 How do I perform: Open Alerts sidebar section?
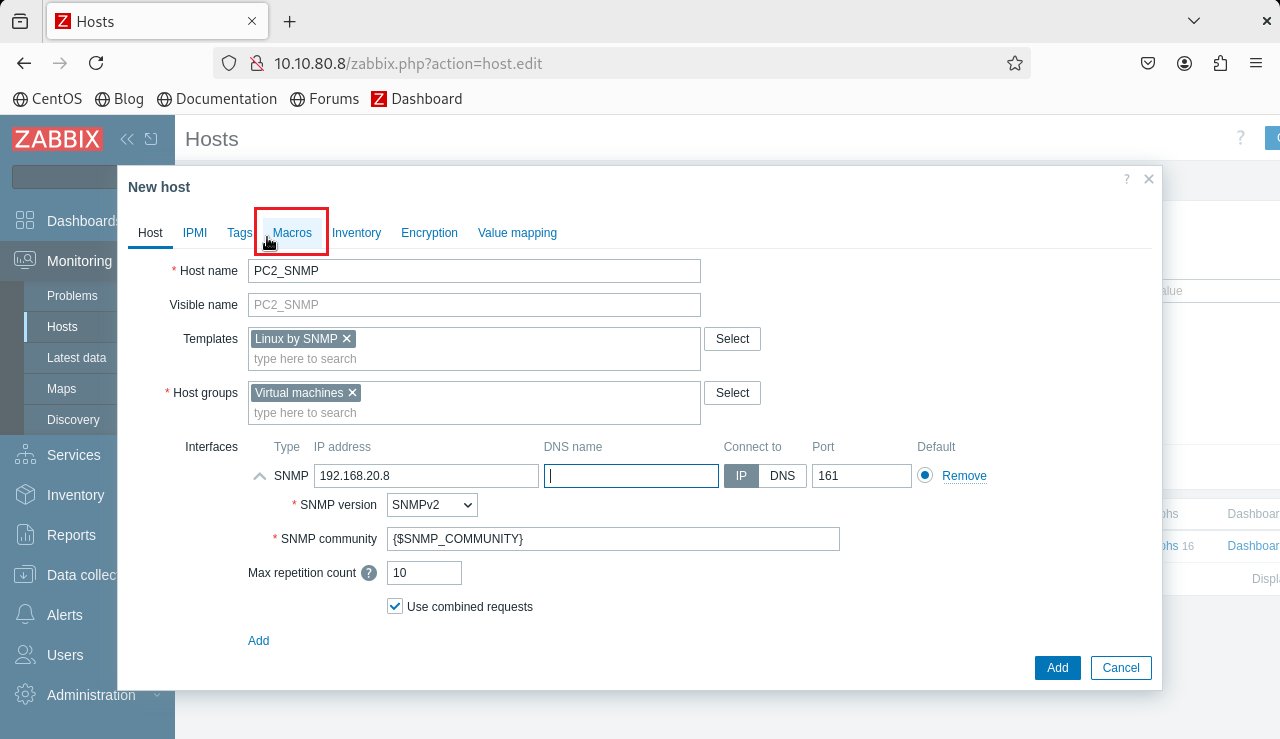[66, 615]
